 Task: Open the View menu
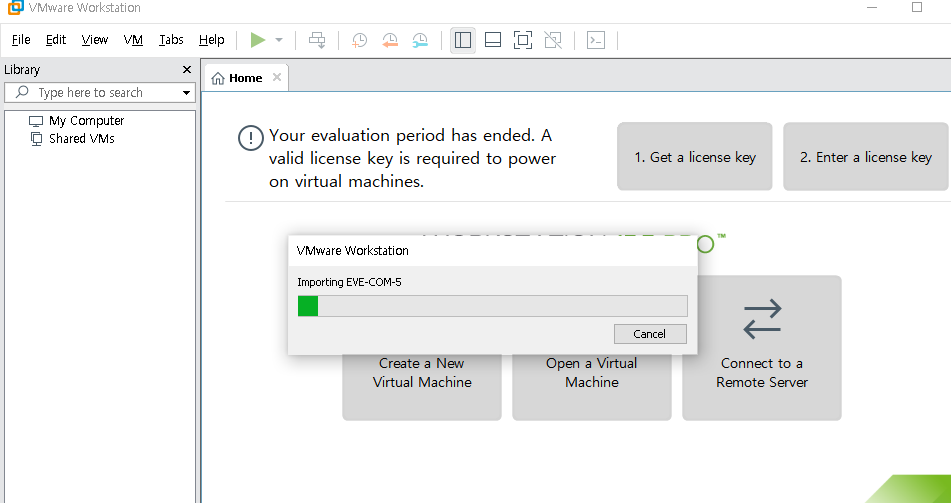tap(95, 40)
